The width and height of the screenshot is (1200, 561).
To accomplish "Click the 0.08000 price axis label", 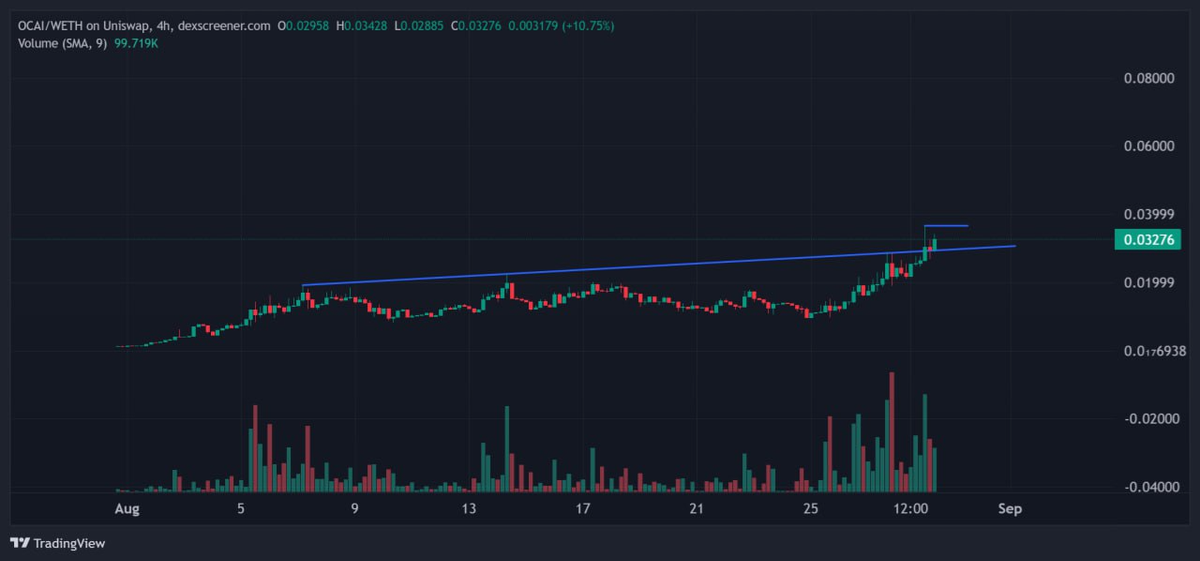I will click(1150, 78).
